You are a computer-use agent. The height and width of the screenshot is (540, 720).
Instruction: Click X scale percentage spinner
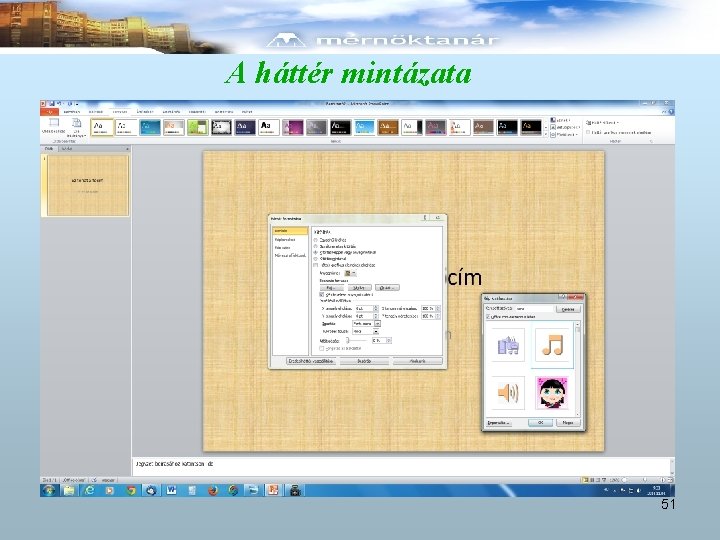(438, 309)
